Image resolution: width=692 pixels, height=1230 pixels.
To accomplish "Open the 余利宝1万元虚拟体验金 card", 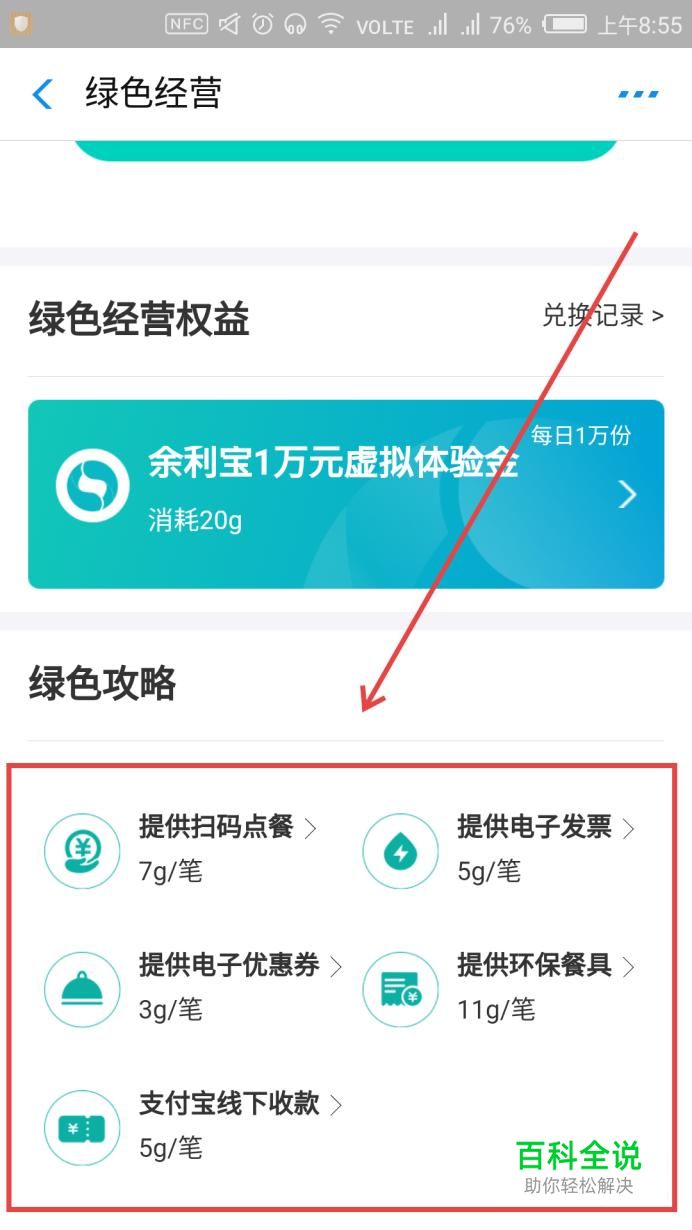I will (x=346, y=494).
